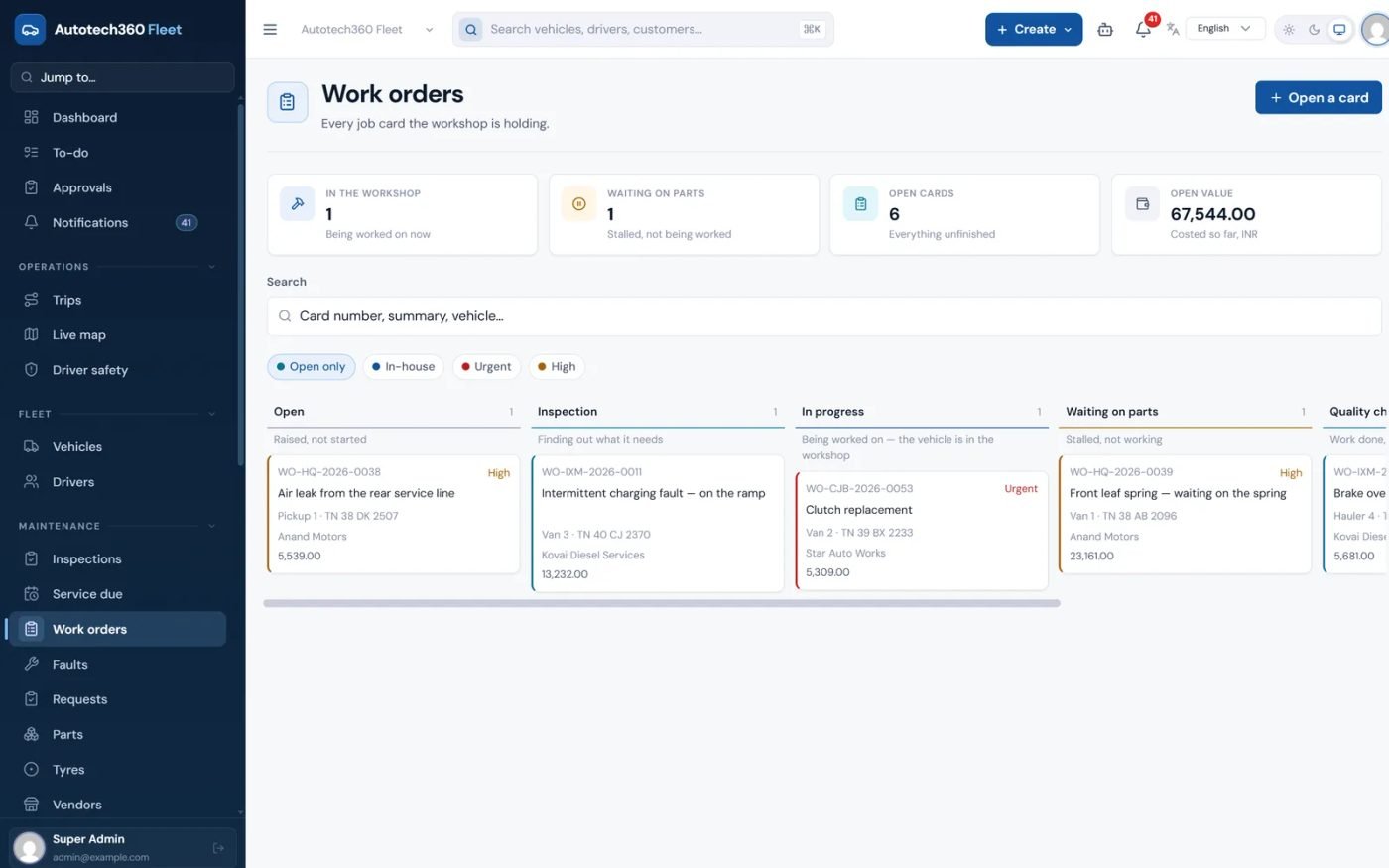Click the Create button
Viewport: 1389px width, 868px height.
1033,29
